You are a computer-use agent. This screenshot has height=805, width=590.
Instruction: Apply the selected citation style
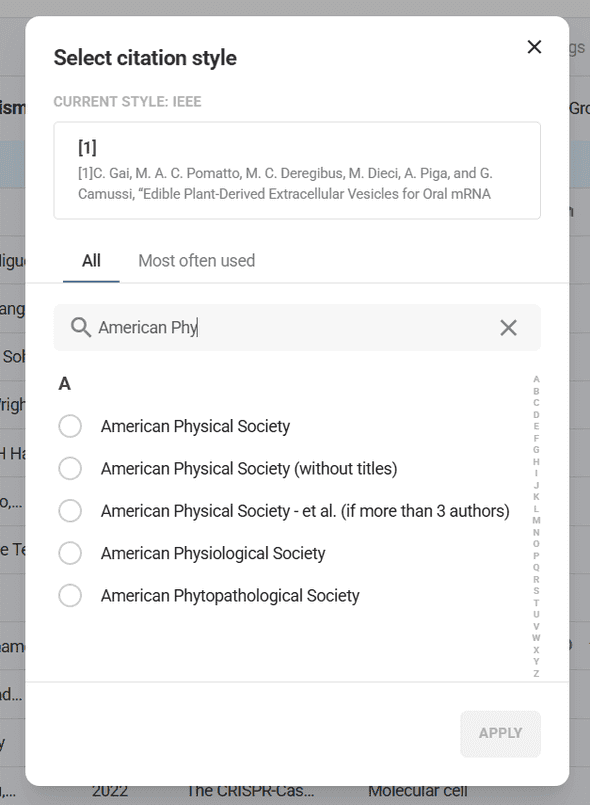tap(500, 733)
